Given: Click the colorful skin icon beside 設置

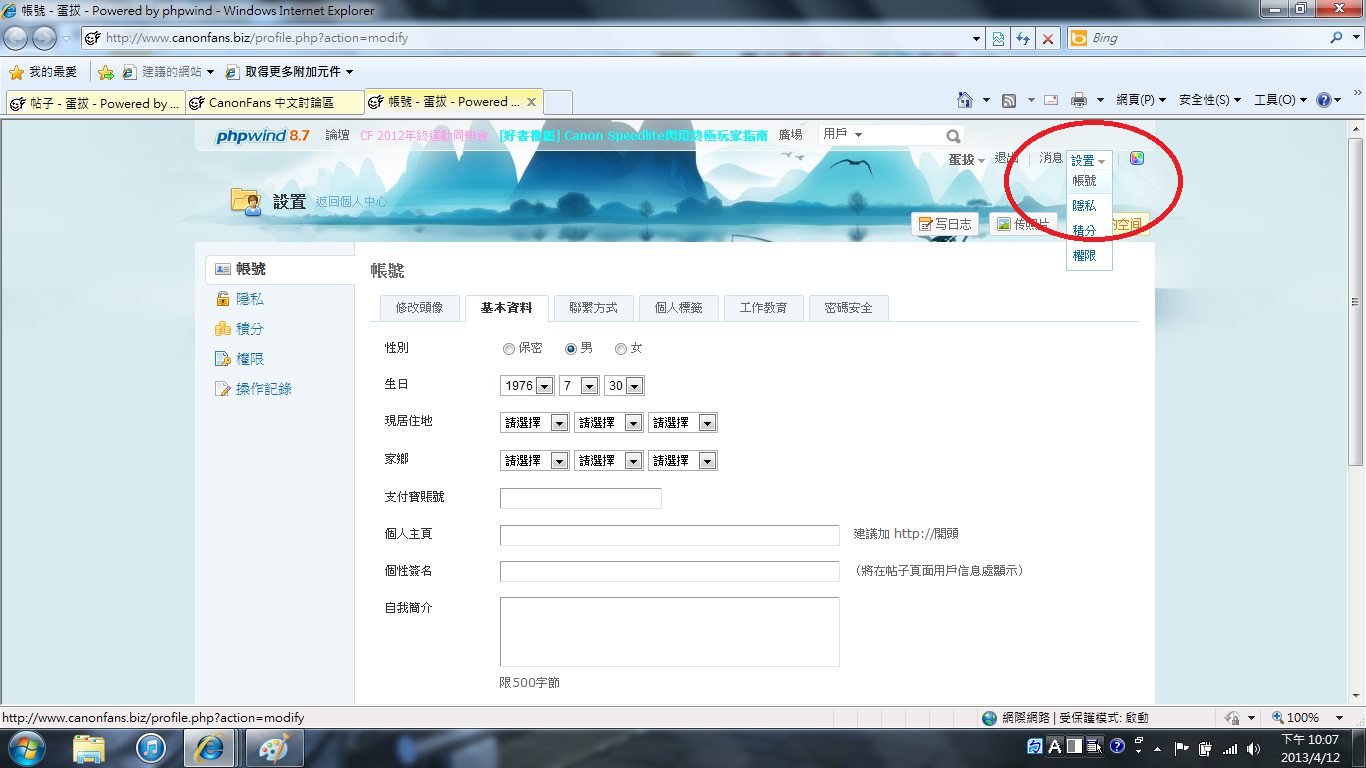Looking at the screenshot, I should point(1136,158).
